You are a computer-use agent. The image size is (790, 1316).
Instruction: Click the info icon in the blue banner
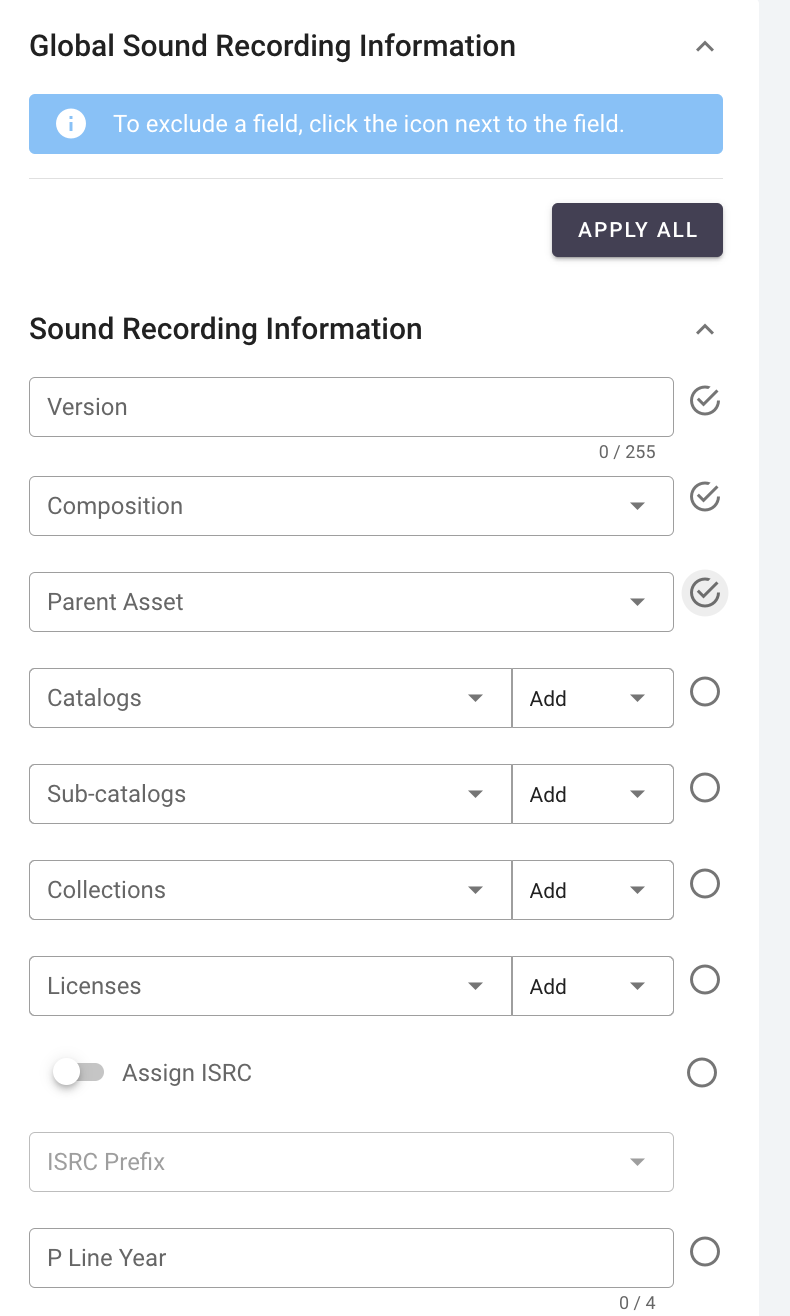point(71,124)
